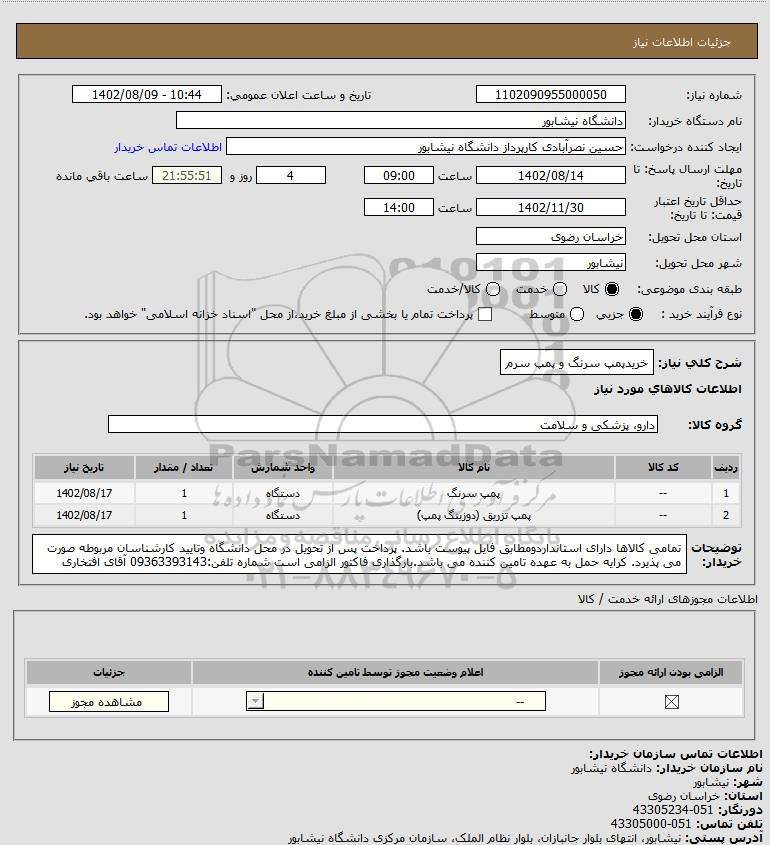Click the unit دستگاه in row 1

pos(283,493)
